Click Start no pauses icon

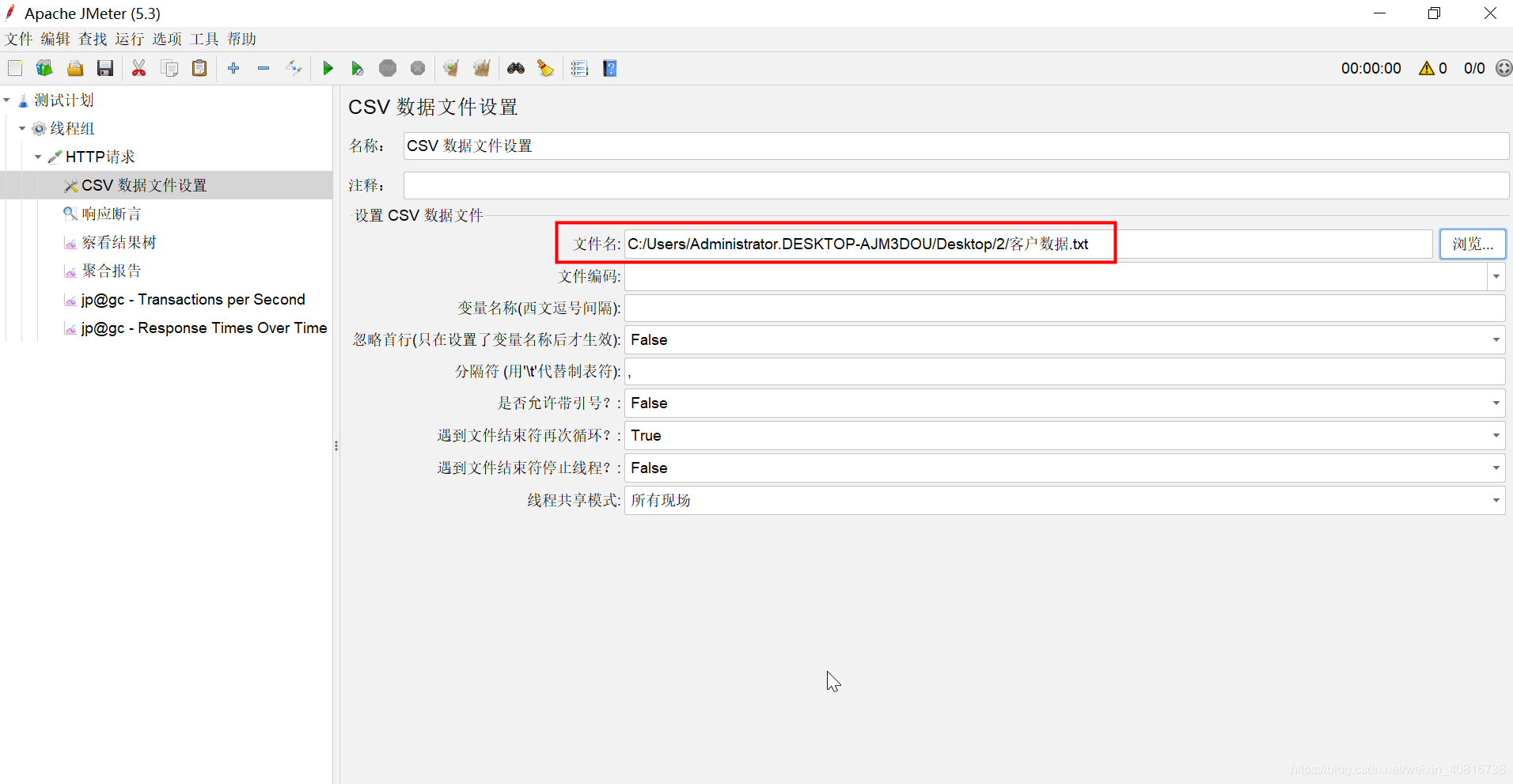358,69
